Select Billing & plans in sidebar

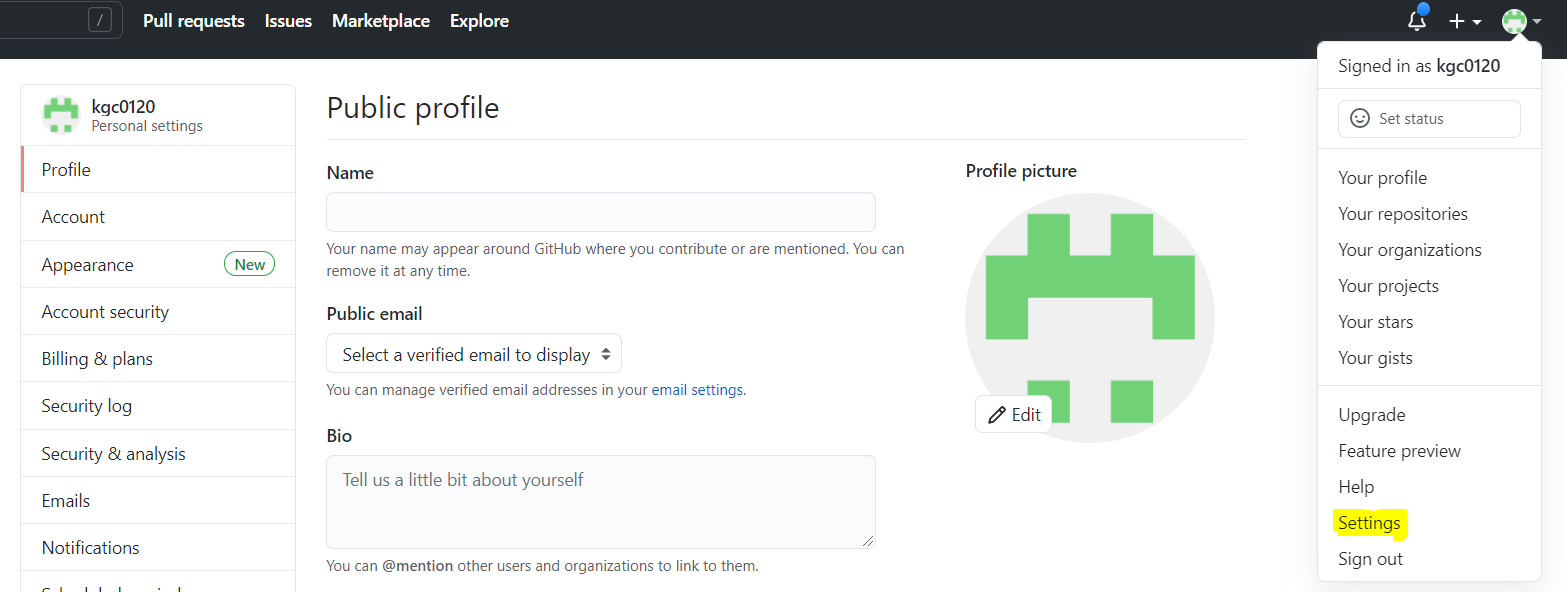158,358
